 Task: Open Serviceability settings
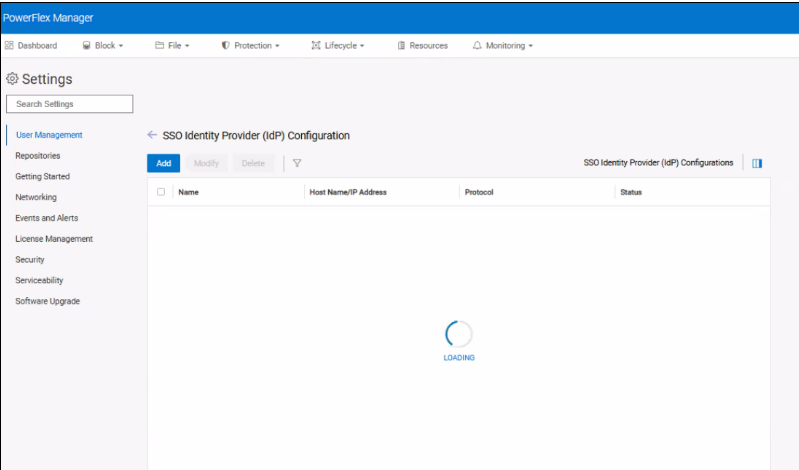tap(39, 280)
